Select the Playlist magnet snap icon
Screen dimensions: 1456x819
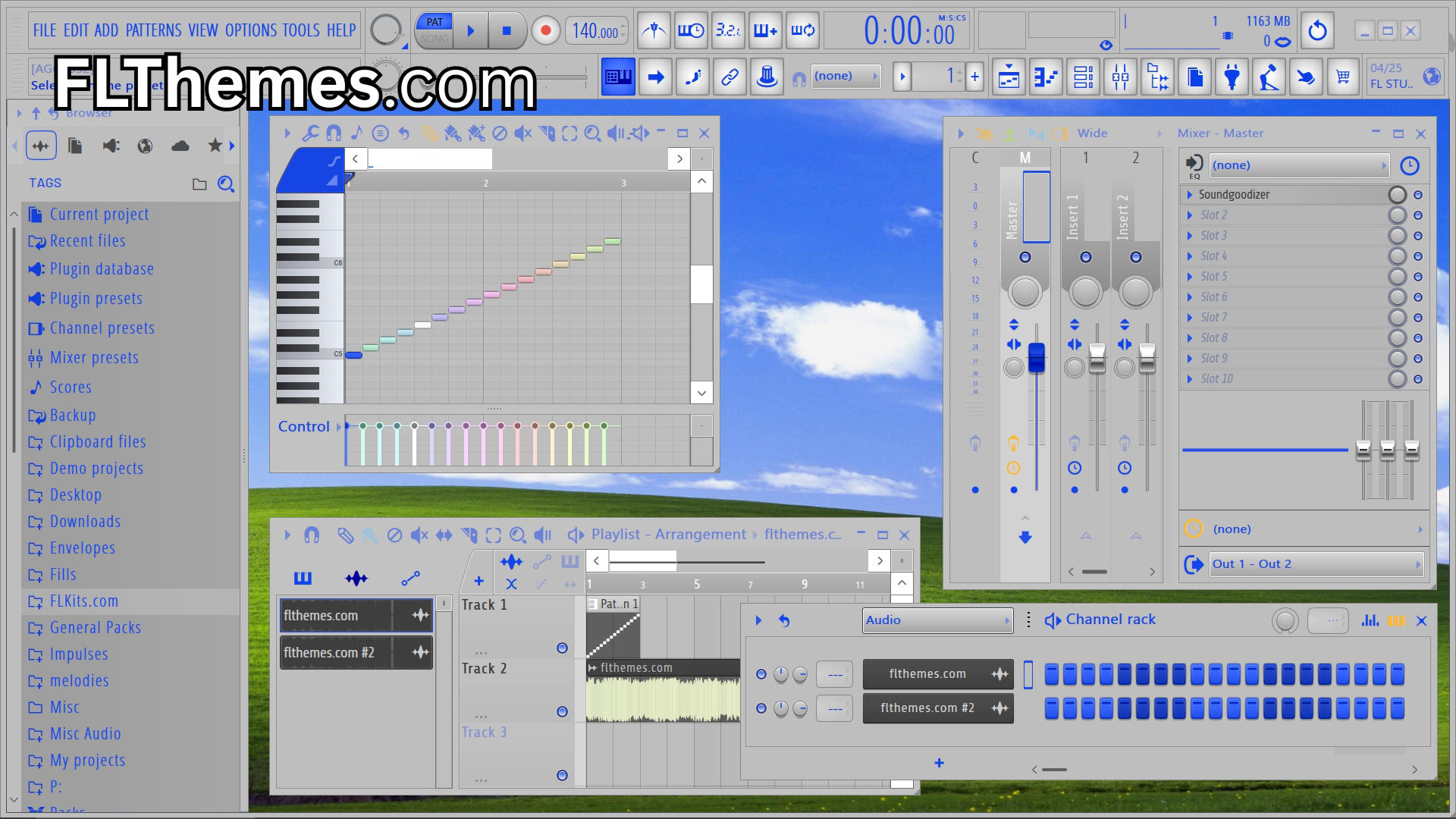[311, 535]
